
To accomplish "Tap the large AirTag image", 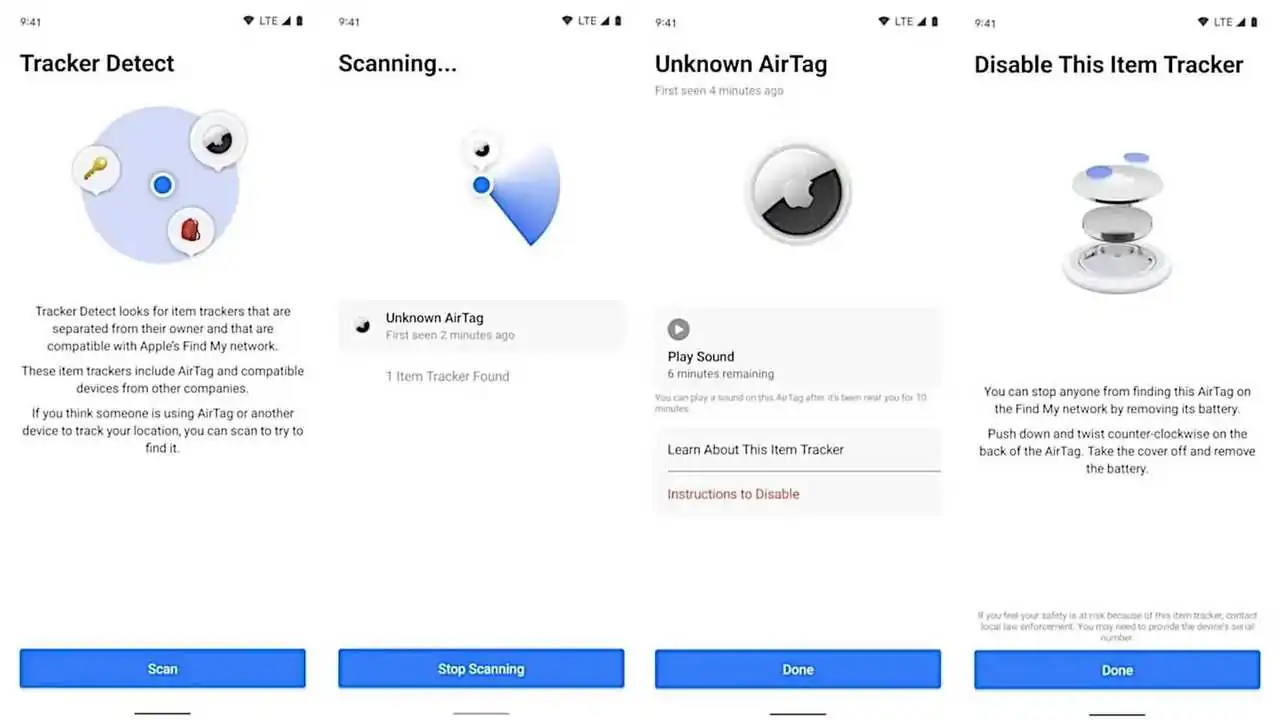I will pos(797,194).
